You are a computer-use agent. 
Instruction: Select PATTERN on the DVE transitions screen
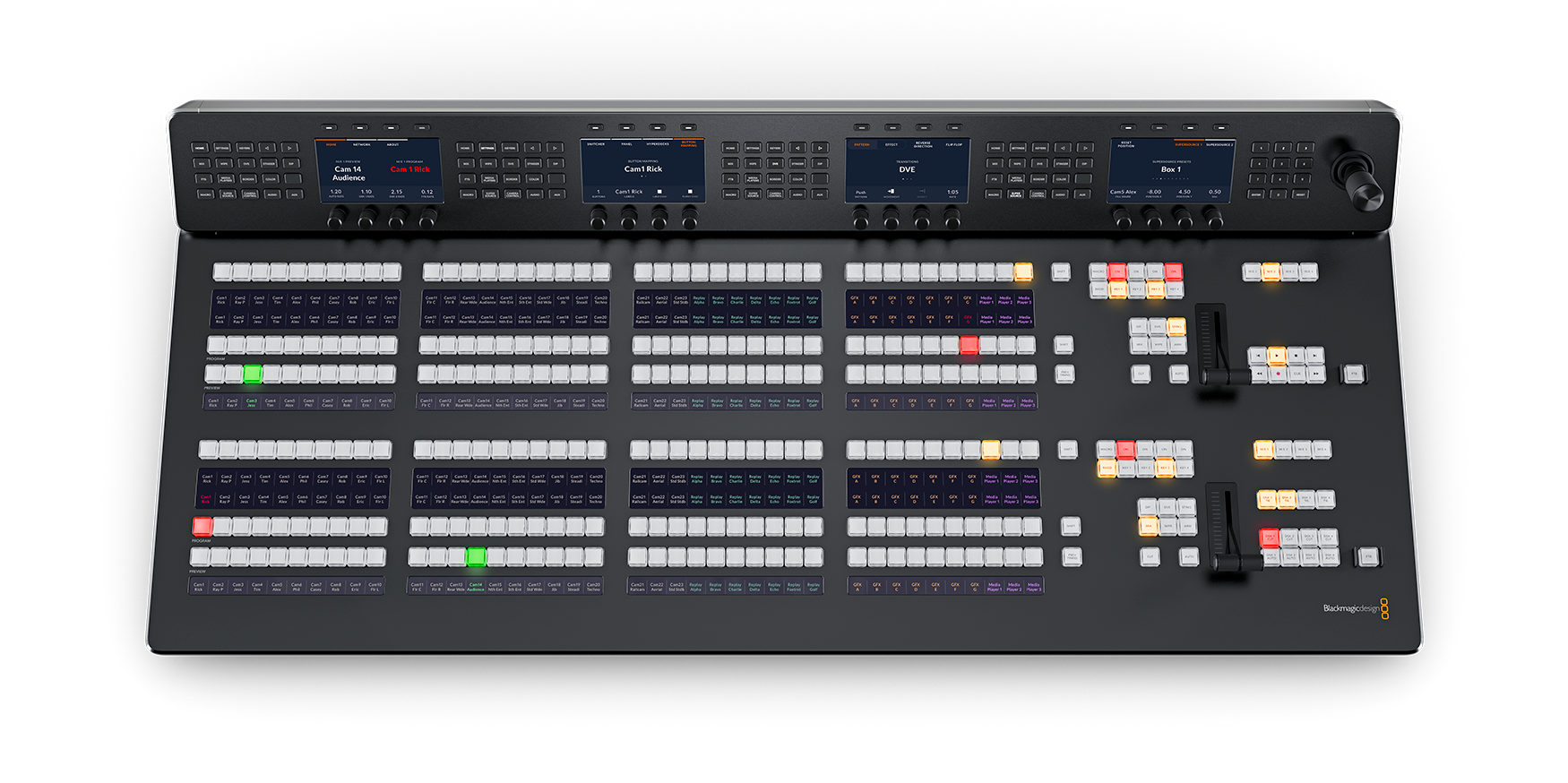coord(861,144)
